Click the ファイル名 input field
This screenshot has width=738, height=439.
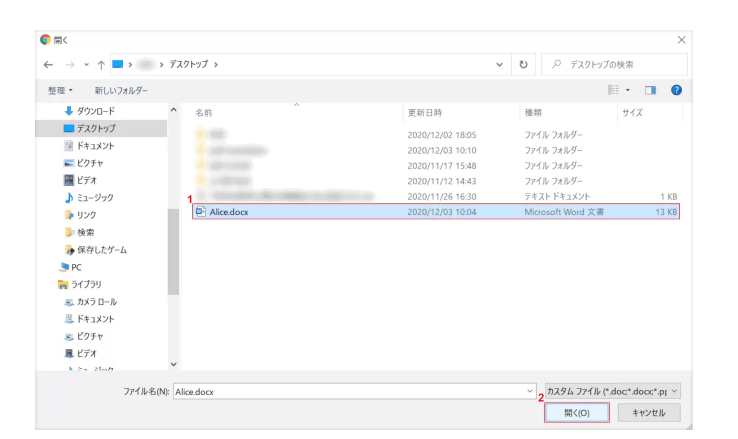coord(350,390)
